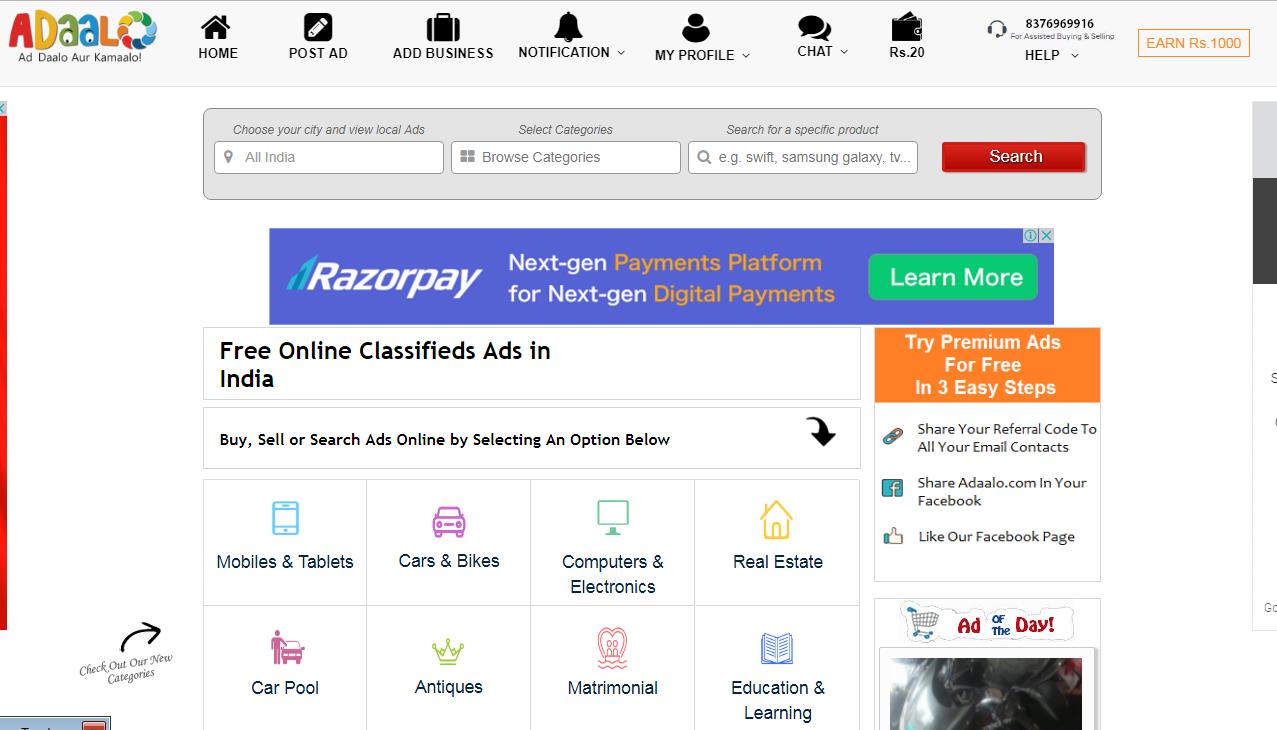Screen dimensions: 1277x730
Task: Expand the Help dropdown arrow
Action: point(1075,56)
